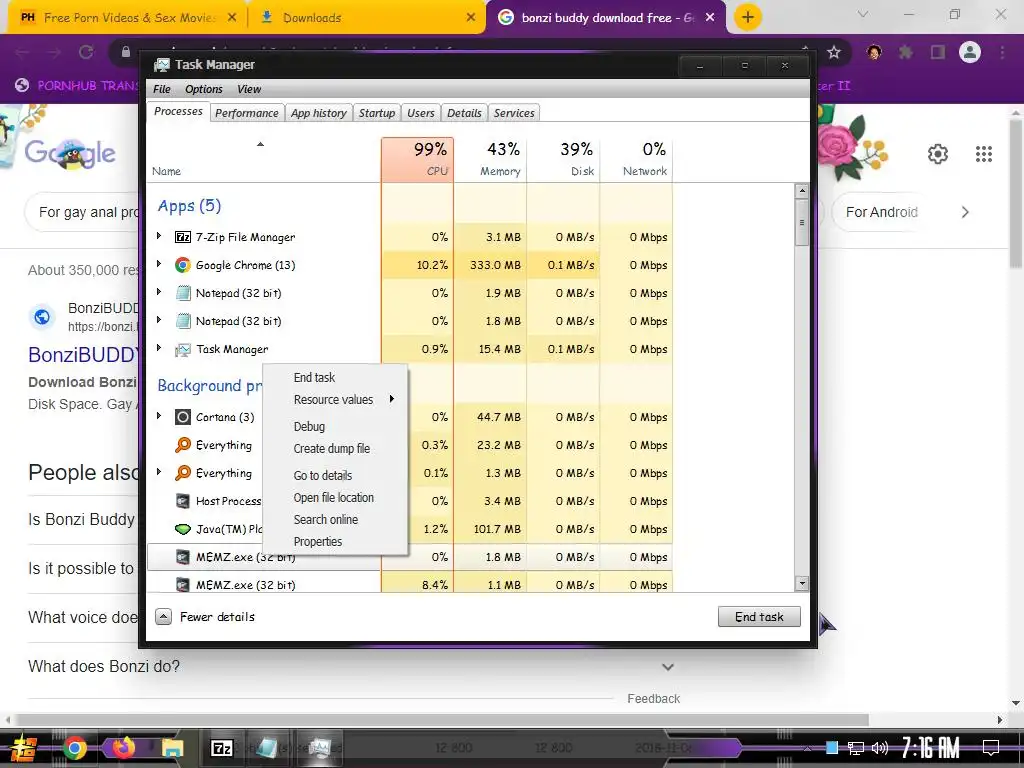Click the second MEMZ.exe process icon at the bottom
The image size is (1024, 768).
(183, 585)
